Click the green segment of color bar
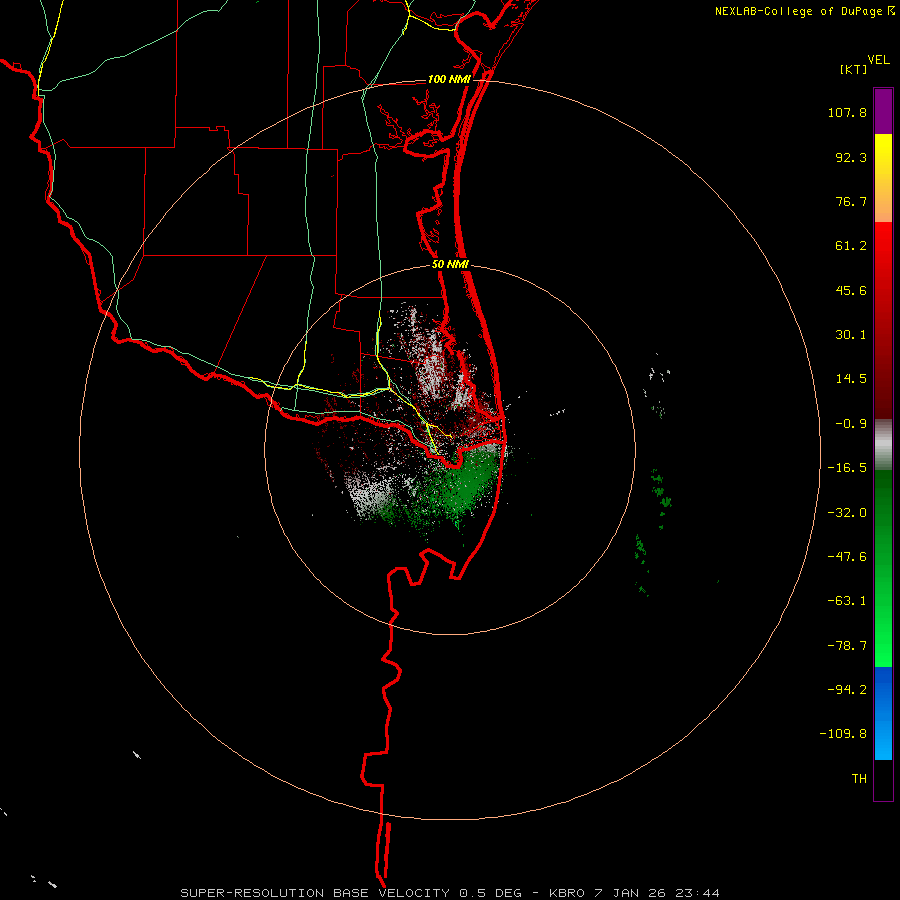 tap(883, 568)
